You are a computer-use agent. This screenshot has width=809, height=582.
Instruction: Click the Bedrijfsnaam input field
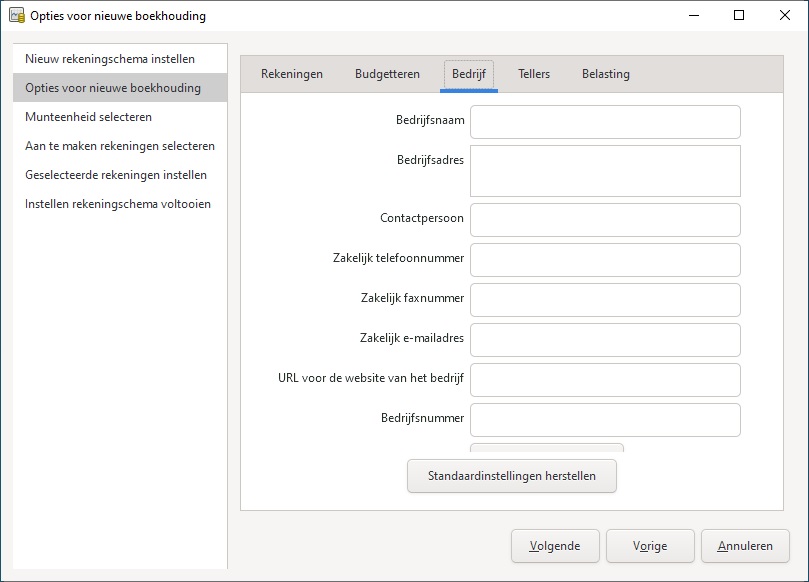pyautogui.click(x=605, y=122)
